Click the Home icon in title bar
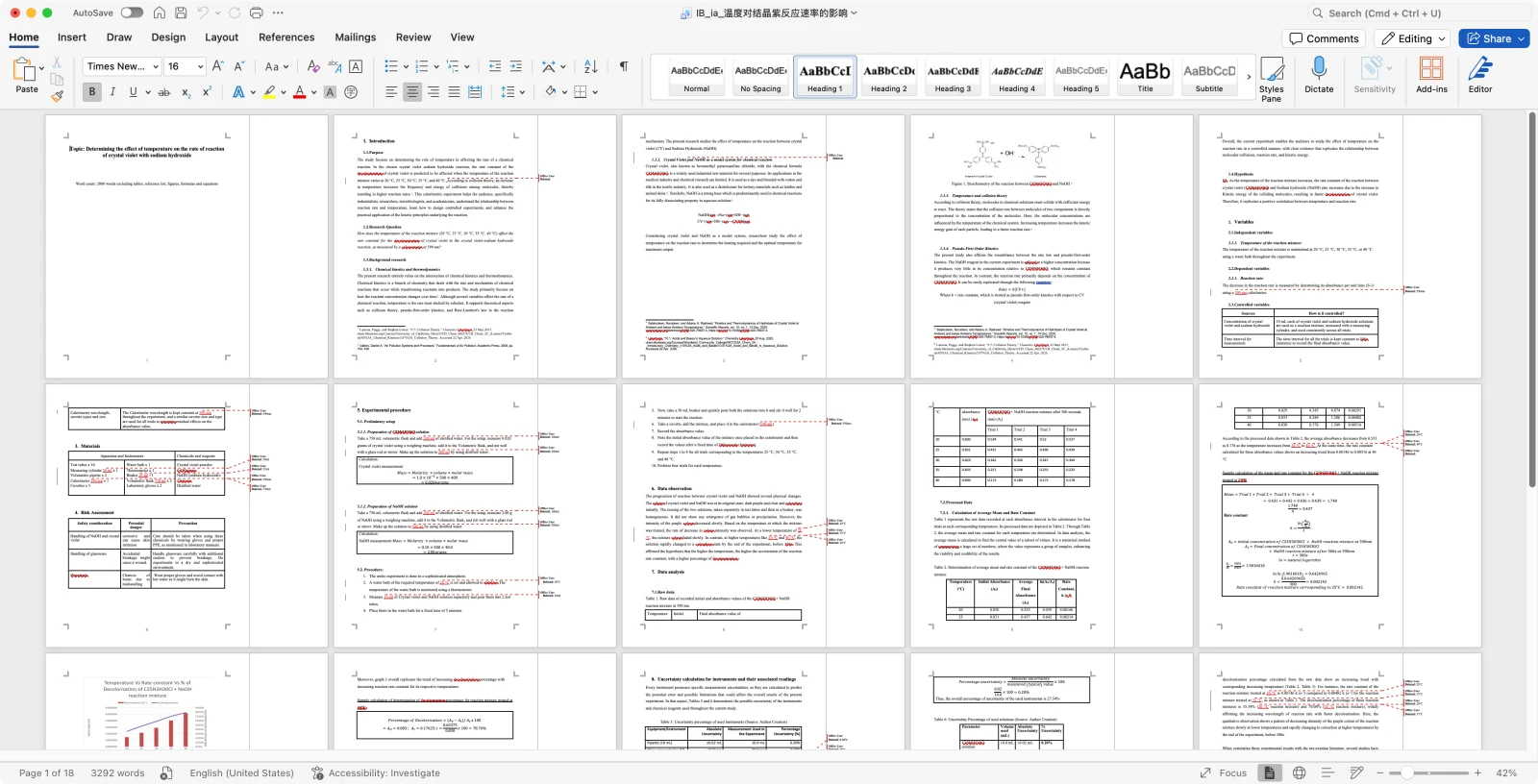The width and height of the screenshot is (1538, 784). (x=159, y=12)
